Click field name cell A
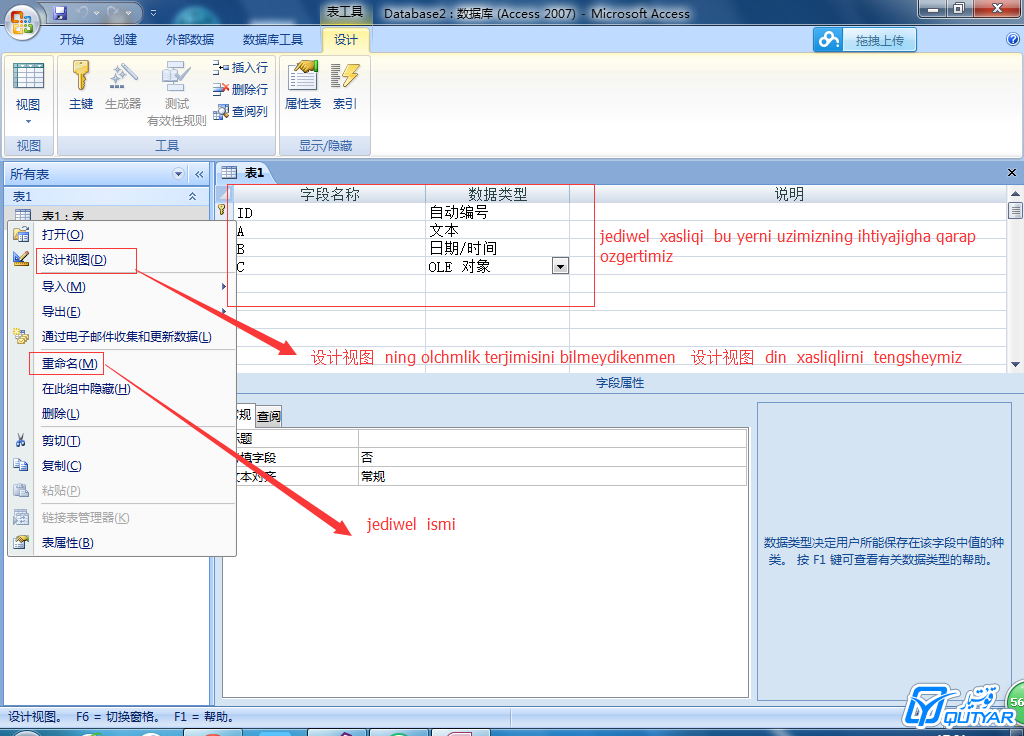The height and width of the screenshot is (736, 1024). [x=330, y=231]
